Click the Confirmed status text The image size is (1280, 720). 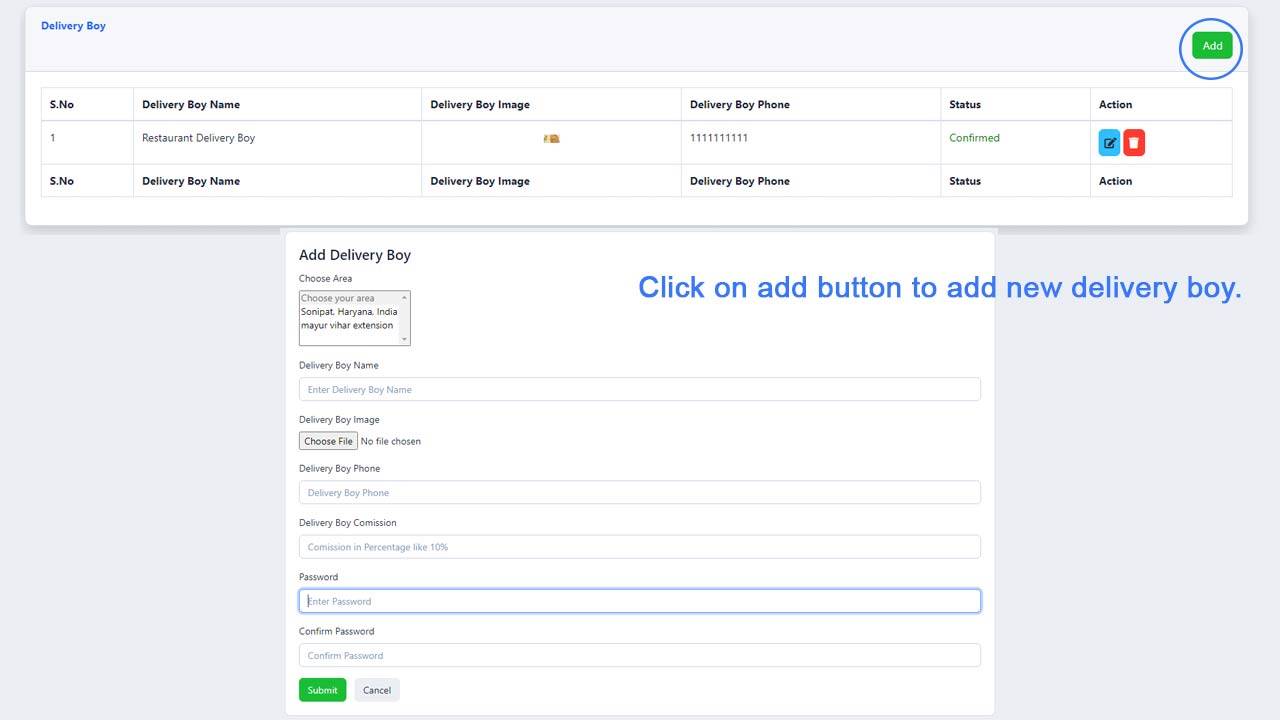974,138
